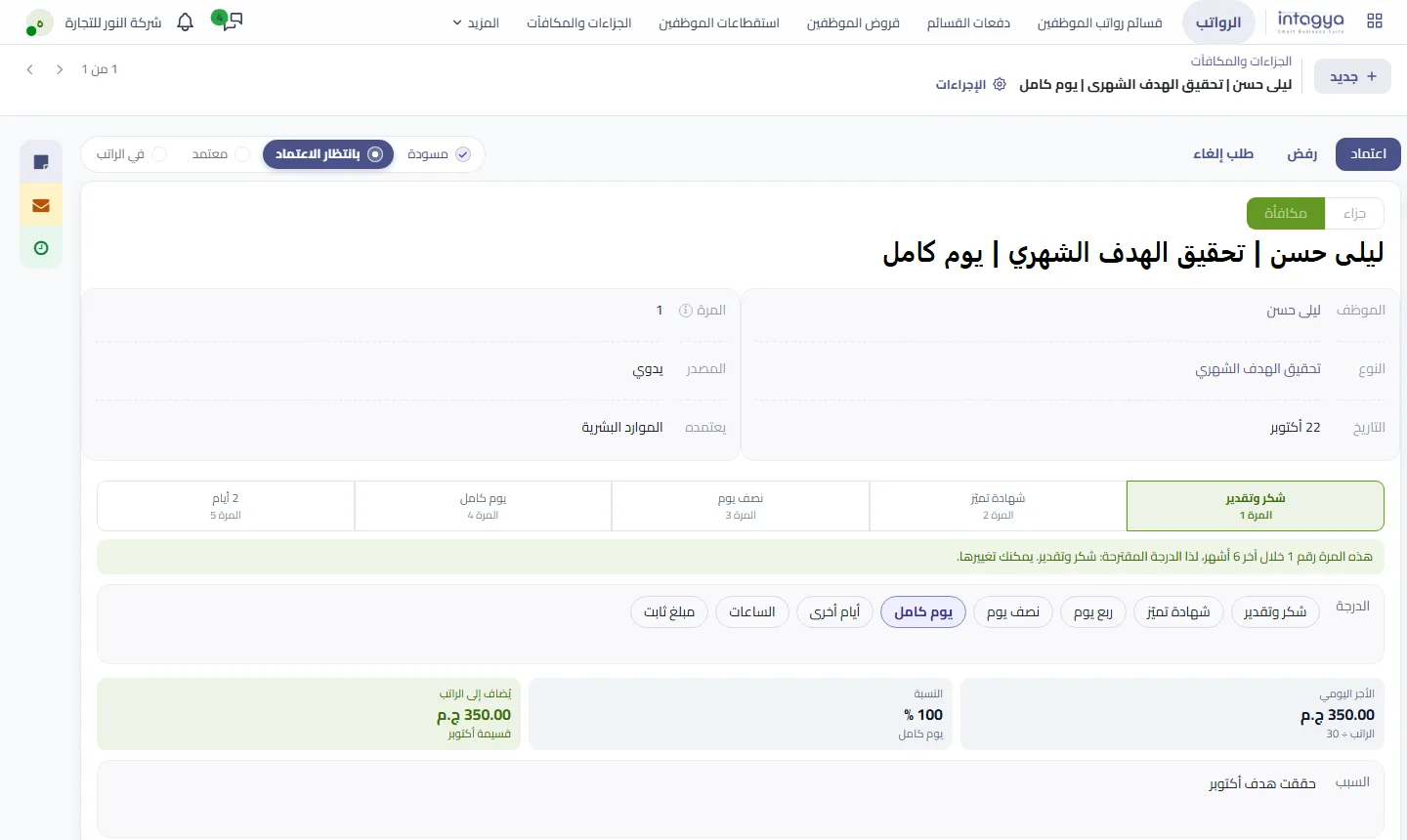
Task: Open دفعات القسائم menu
Action: coord(968,22)
